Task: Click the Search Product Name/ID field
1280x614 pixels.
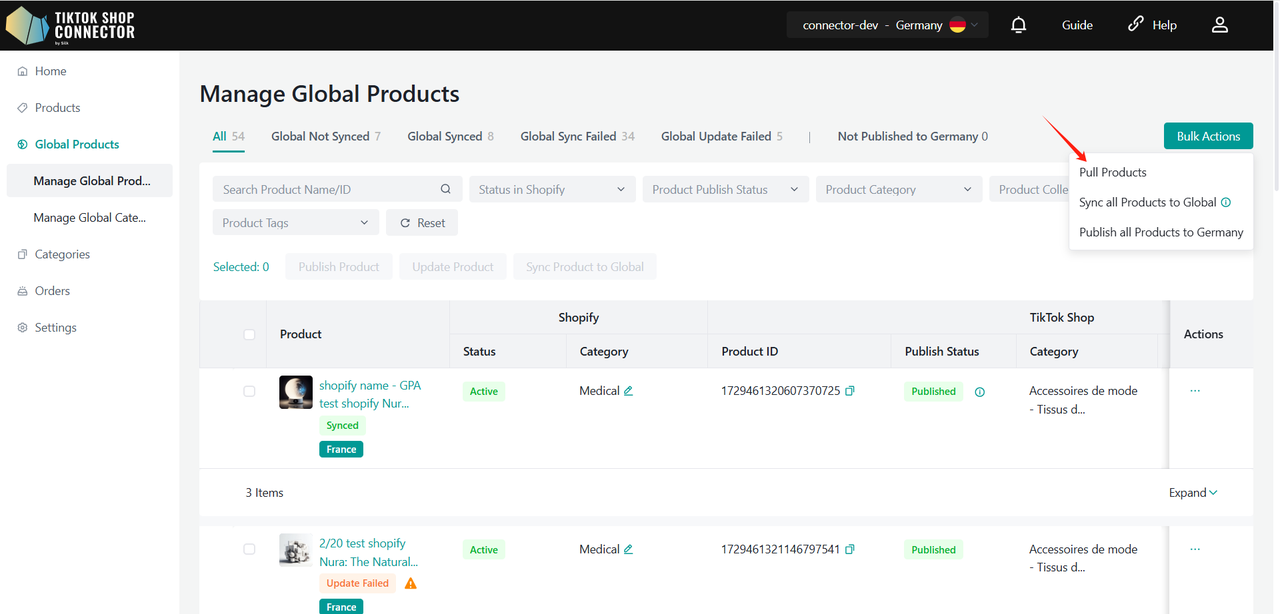Action: click(328, 189)
